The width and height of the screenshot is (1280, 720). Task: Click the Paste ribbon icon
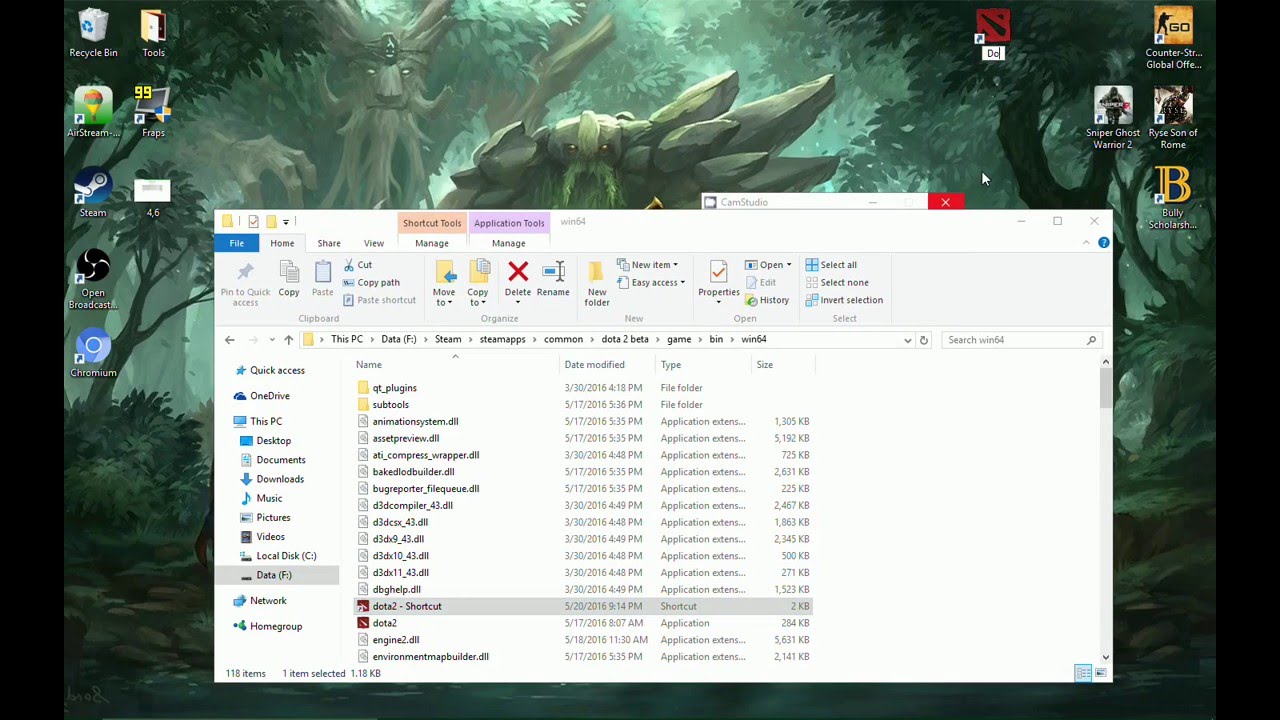pos(322,278)
